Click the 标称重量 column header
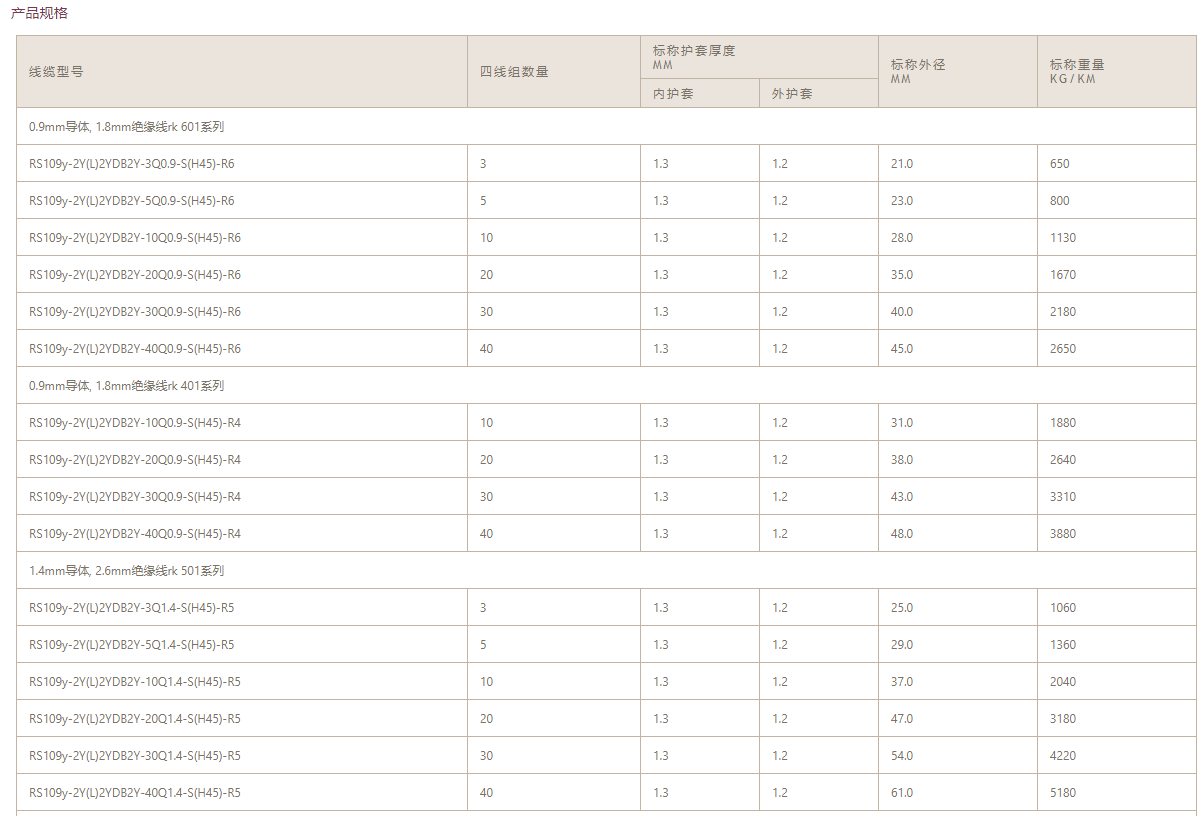 coord(1077,65)
